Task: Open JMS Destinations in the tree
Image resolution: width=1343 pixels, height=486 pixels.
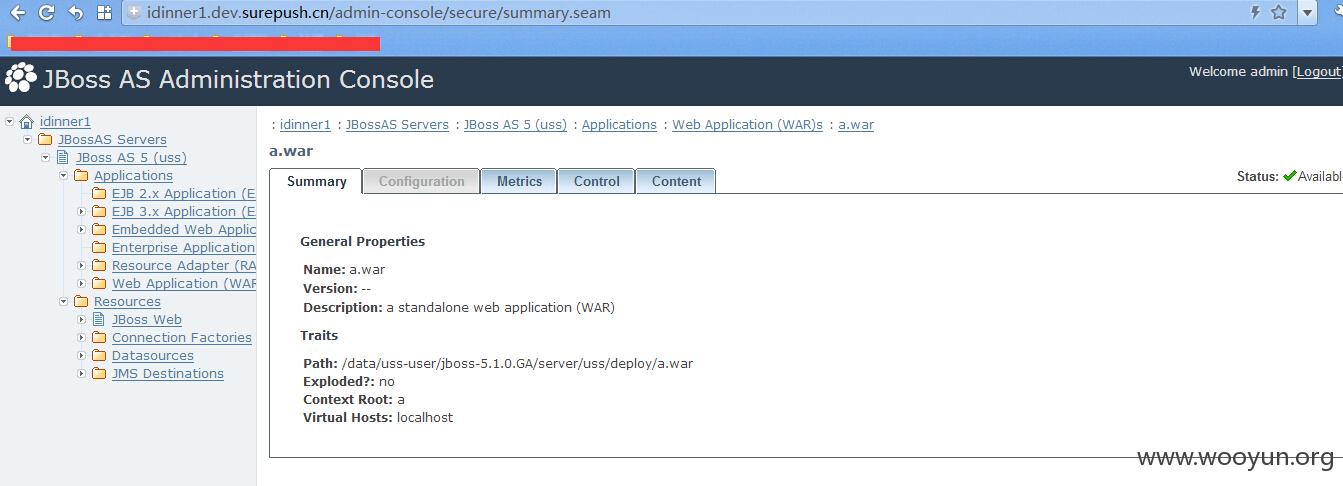Action: pyautogui.click(x=168, y=374)
